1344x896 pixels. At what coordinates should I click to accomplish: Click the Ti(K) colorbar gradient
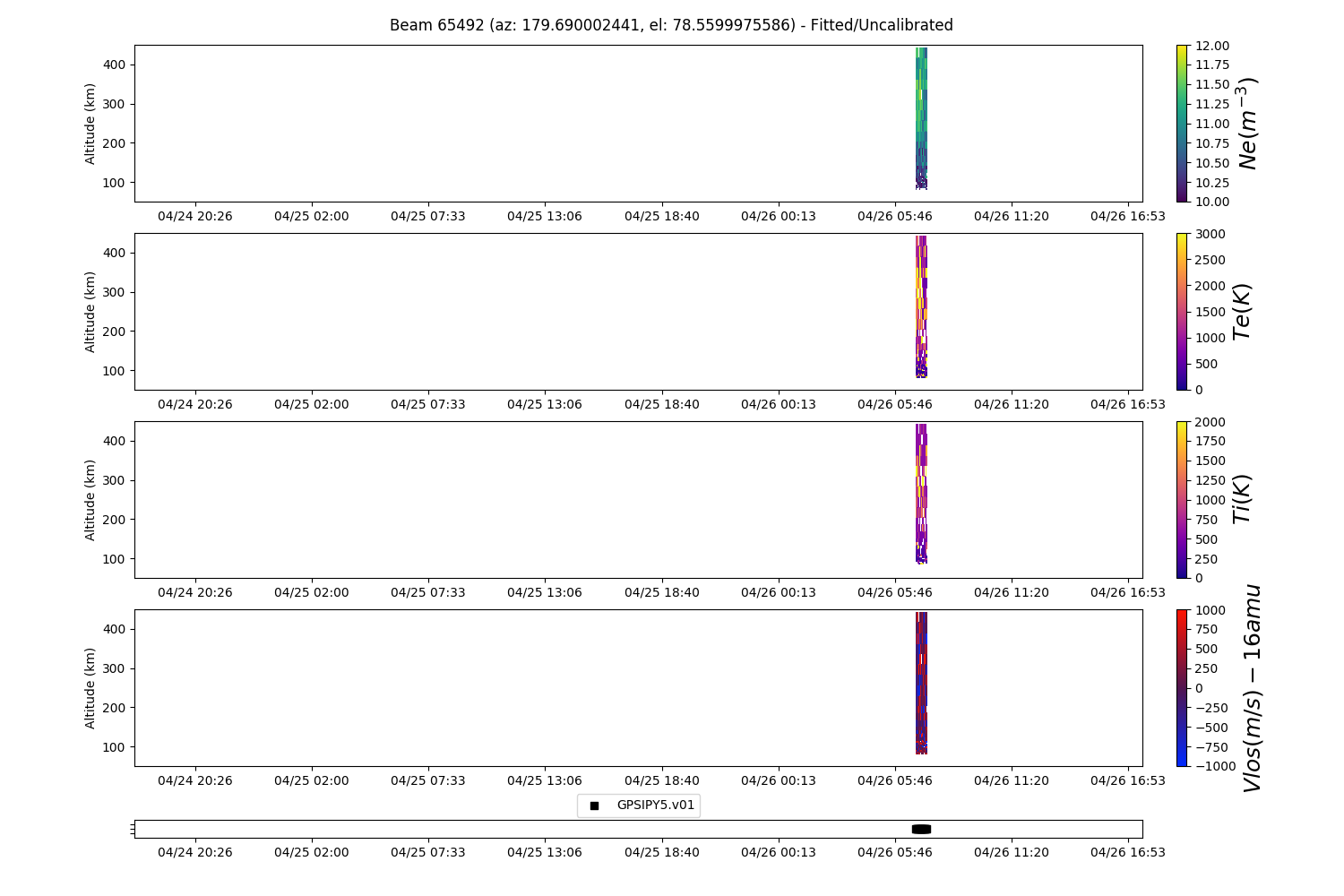(x=1182, y=500)
